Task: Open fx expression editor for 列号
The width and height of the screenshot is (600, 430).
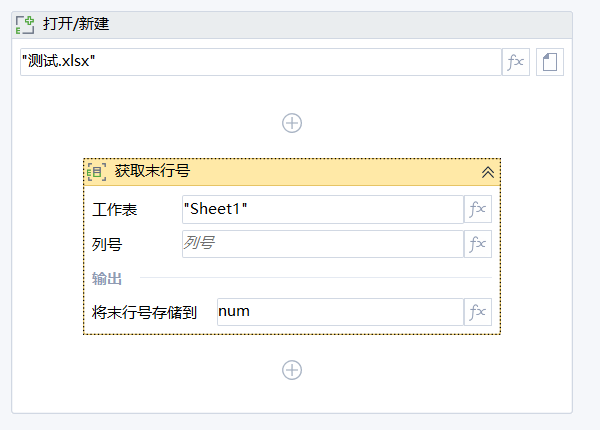Action: point(478,244)
